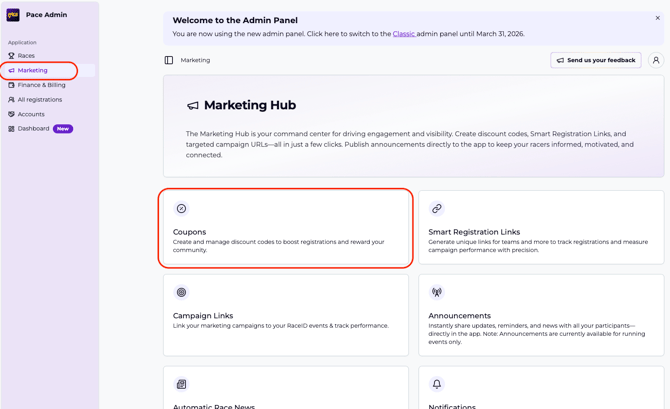Viewport: 670px width, 409px height.
Task: Dismiss the welcome banner
Action: click(657, 18)
